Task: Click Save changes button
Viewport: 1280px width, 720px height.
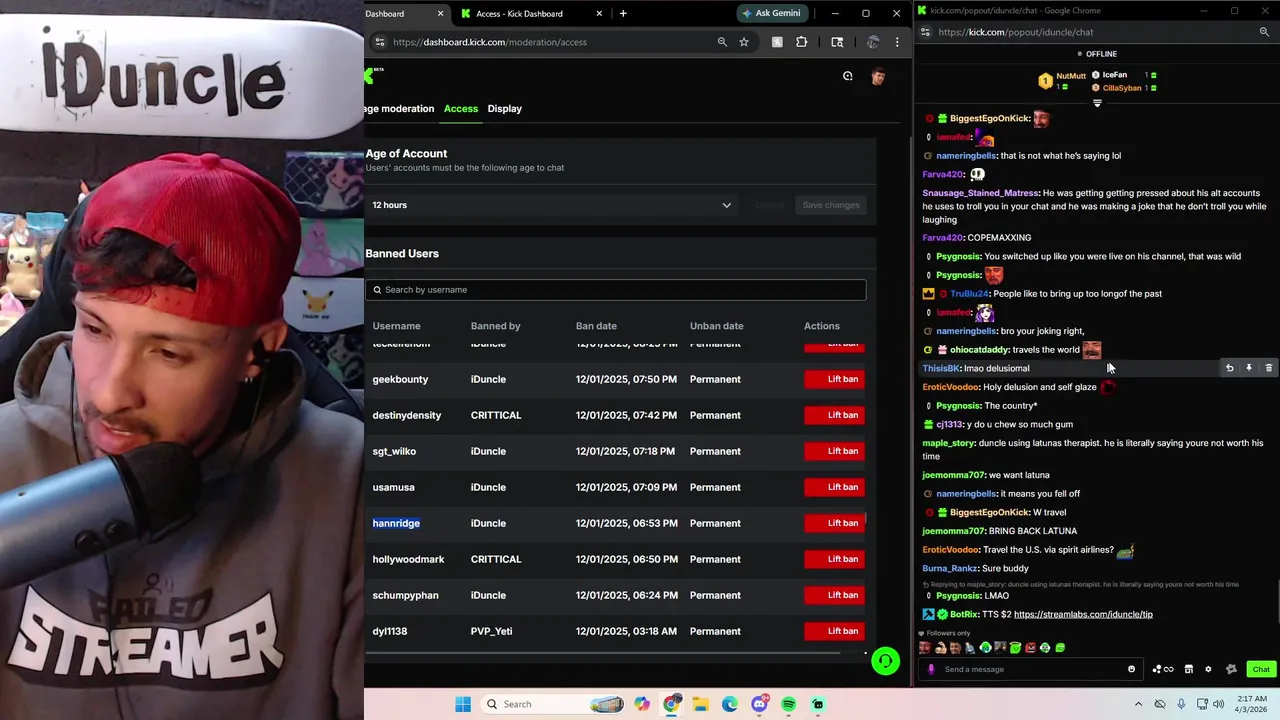Action: point(831,205)
